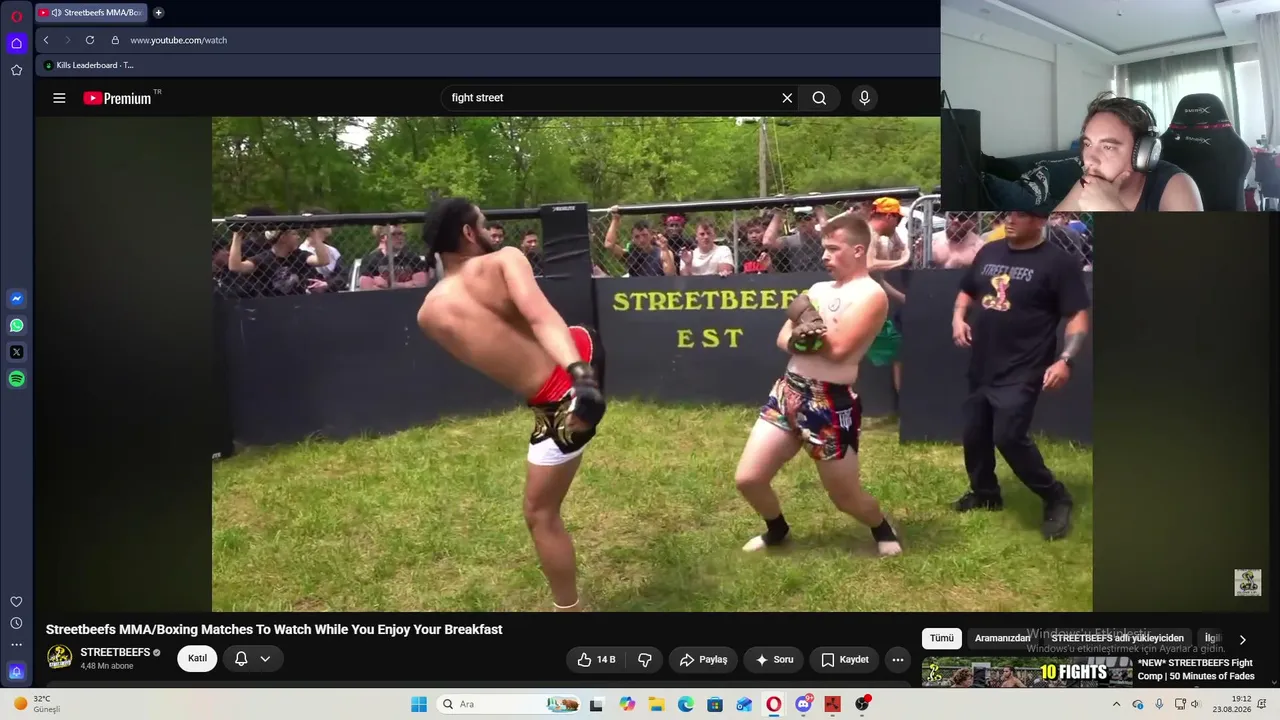Click the Paylaş (Share) button
1280x720 pixels.
pos(703,660)
